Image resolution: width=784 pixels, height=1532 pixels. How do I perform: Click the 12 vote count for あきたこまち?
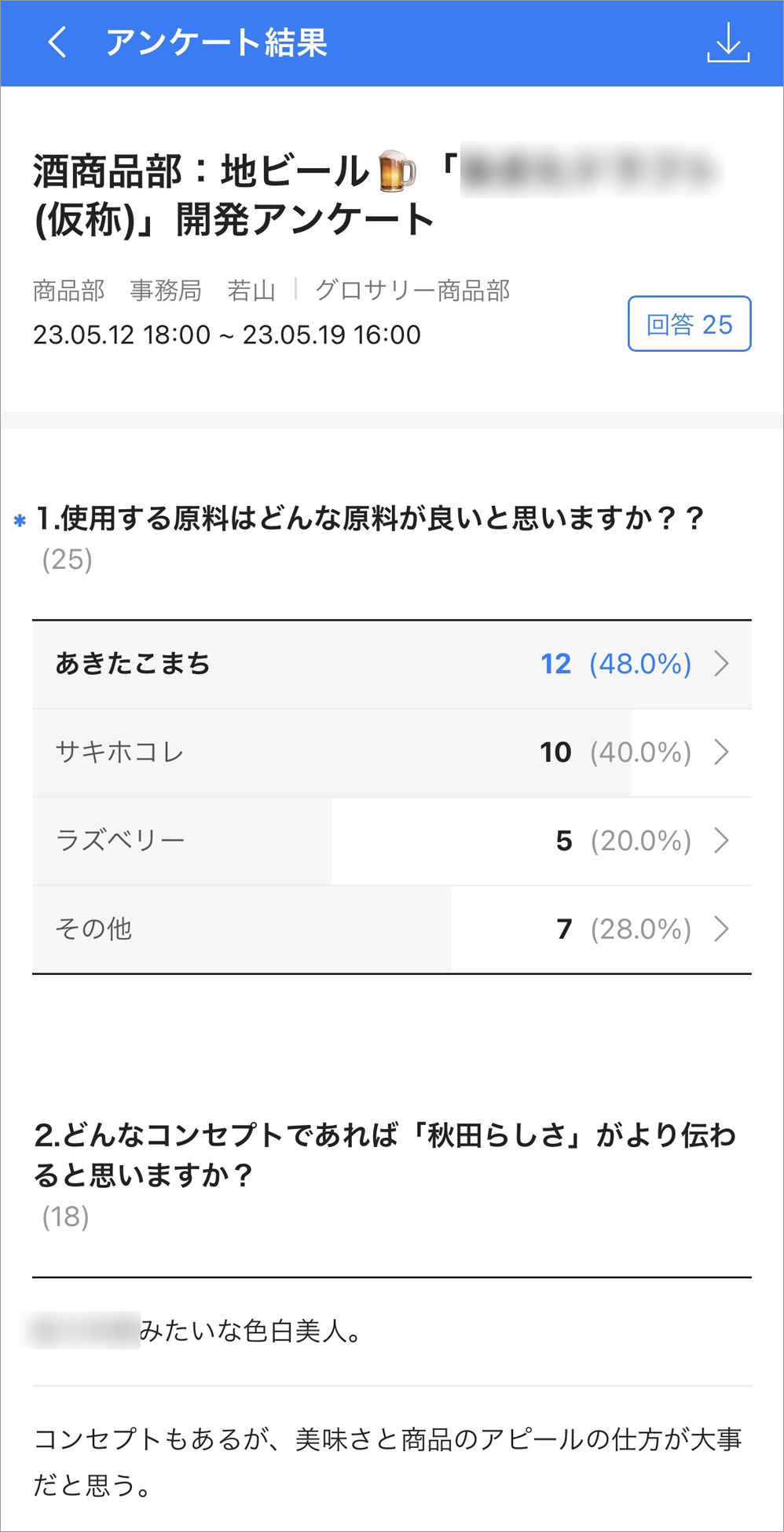pos(555,664)
